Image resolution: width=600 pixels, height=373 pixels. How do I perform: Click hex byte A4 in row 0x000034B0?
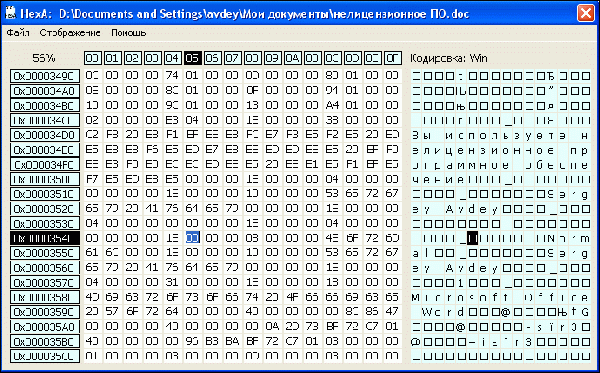pyautogui.click(x=332, y=105)
